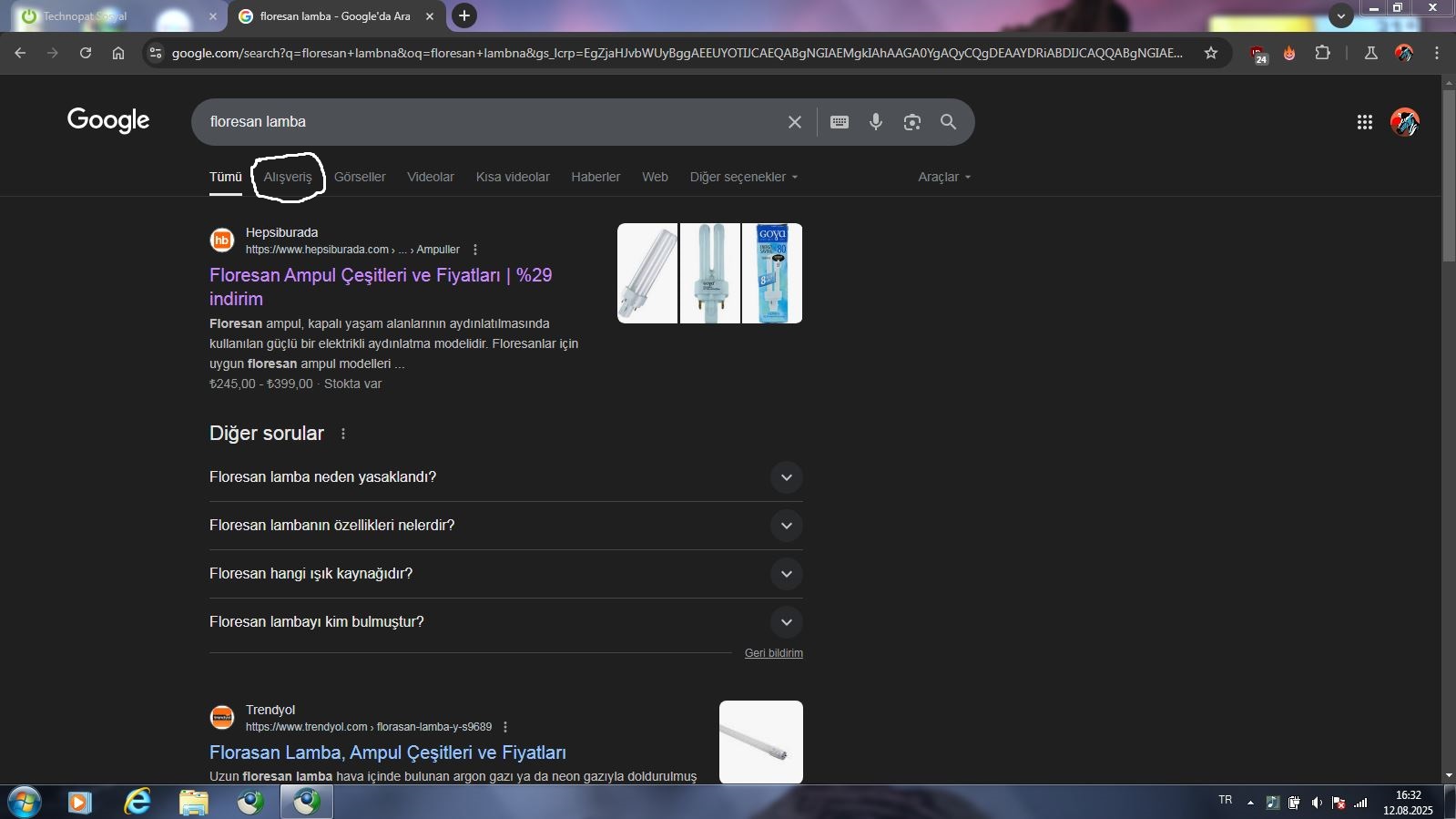Open the Google account profile picture
The height and width of the screenshot is (819, 1456).
[x=1405, y=122]
